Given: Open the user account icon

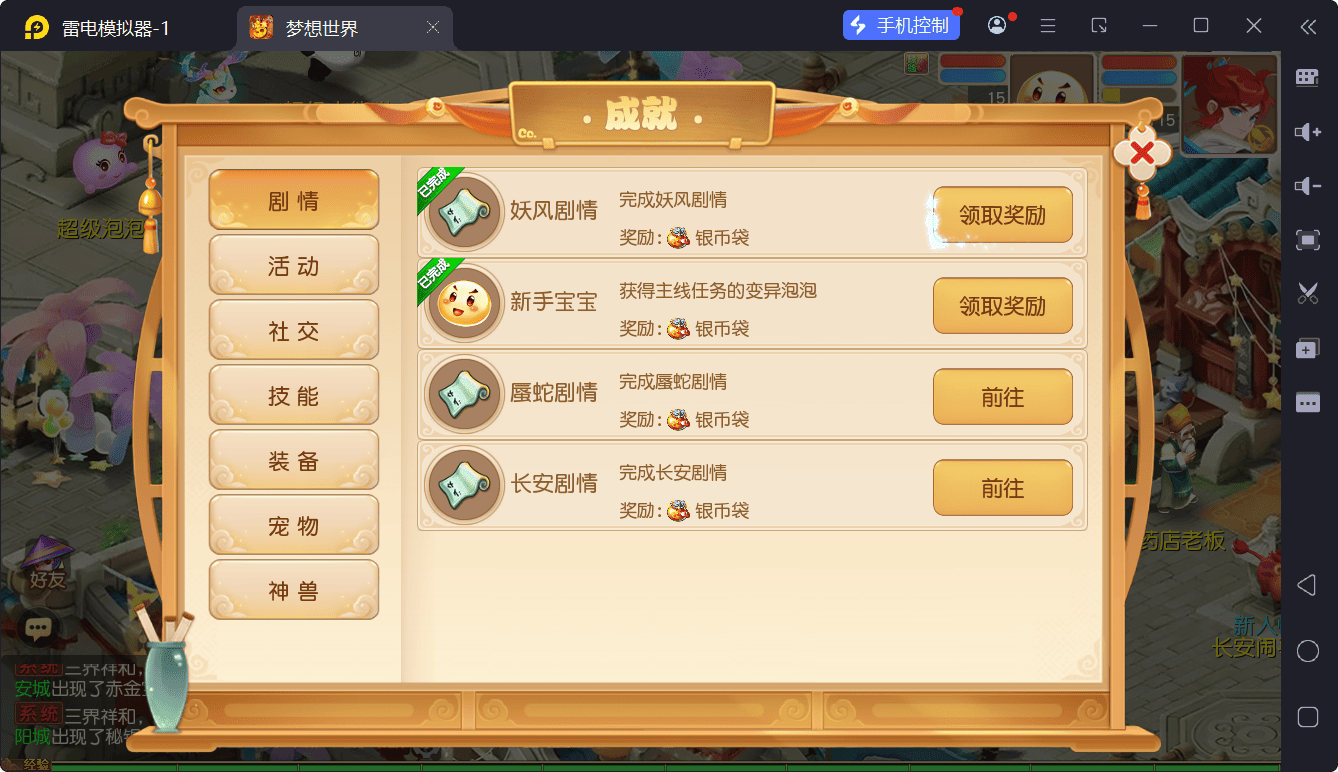Looking at the screenshot, I should [997, 26].
